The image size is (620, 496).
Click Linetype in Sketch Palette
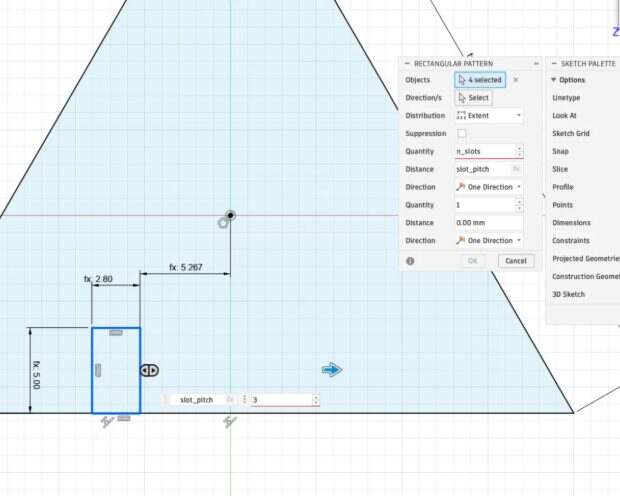[566, 98]
